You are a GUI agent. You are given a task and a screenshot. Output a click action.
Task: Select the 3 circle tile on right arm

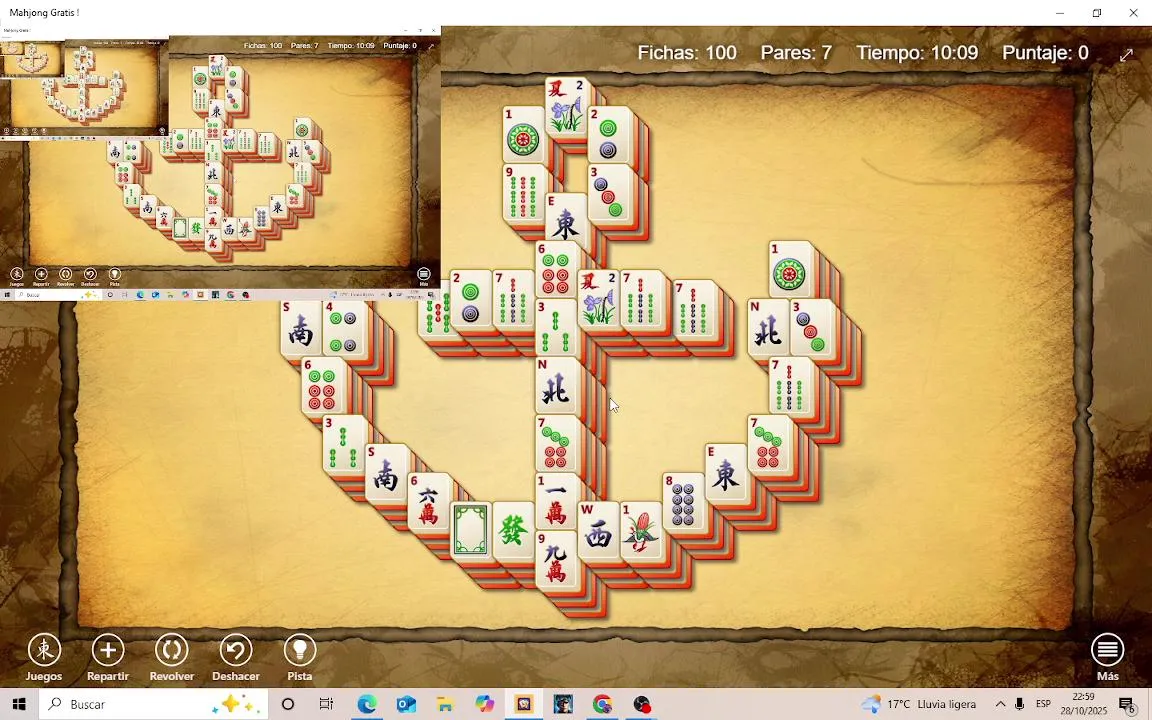point(811,327)
